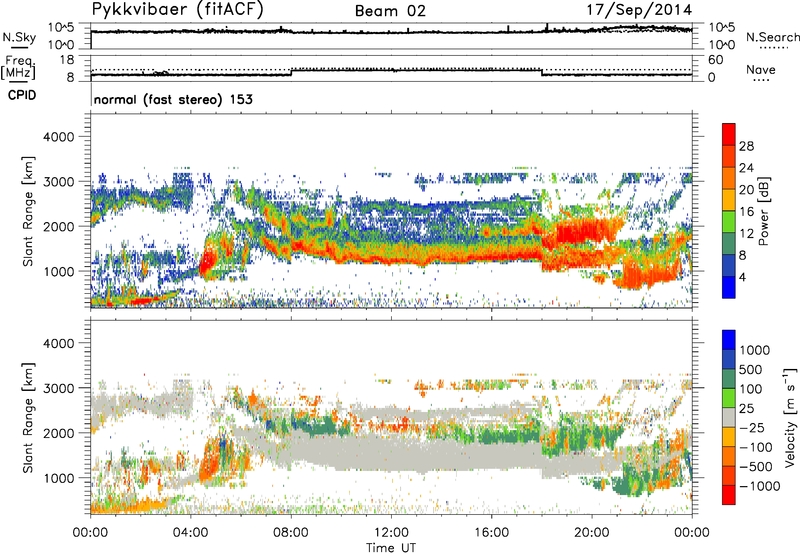
Task: Click the 'Nave' legend label
Action: [761, 69]
